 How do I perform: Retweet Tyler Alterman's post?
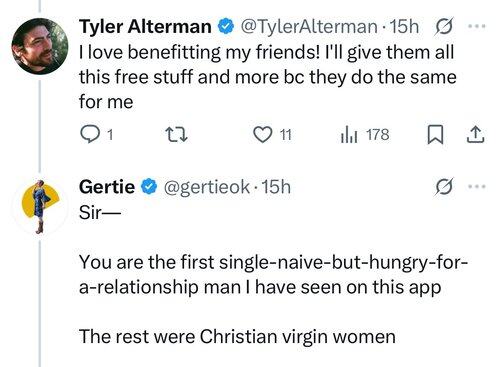point(177,135)
